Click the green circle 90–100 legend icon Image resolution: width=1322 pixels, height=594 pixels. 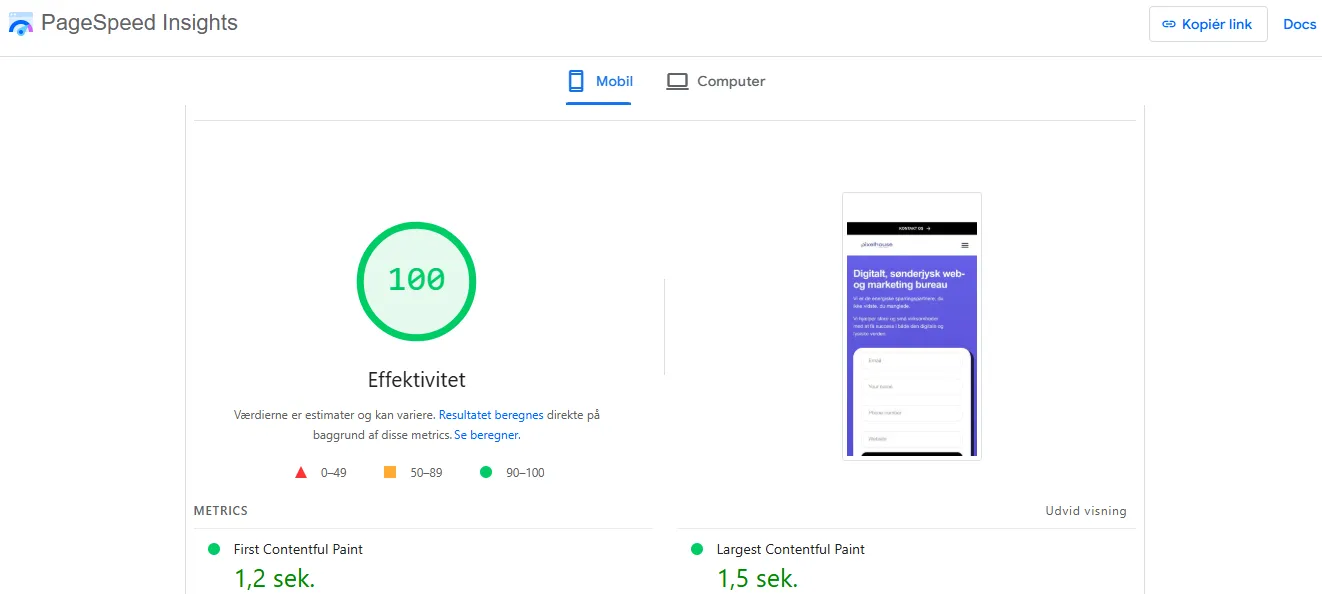click(x=486, y=472)
